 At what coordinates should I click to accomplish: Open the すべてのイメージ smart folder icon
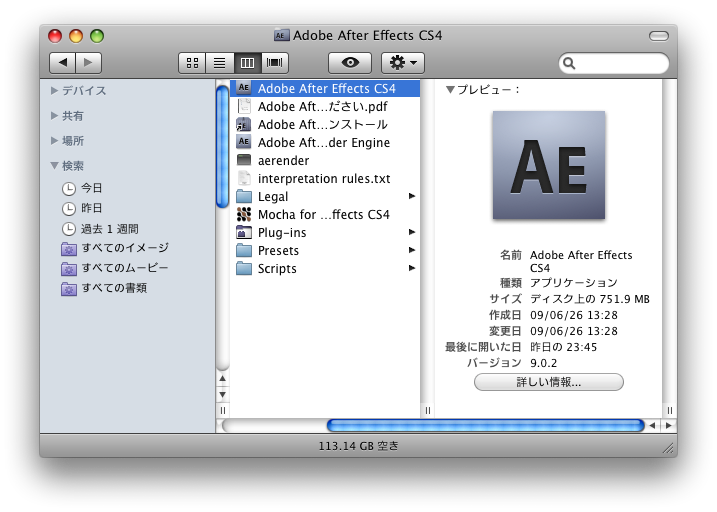69,249
